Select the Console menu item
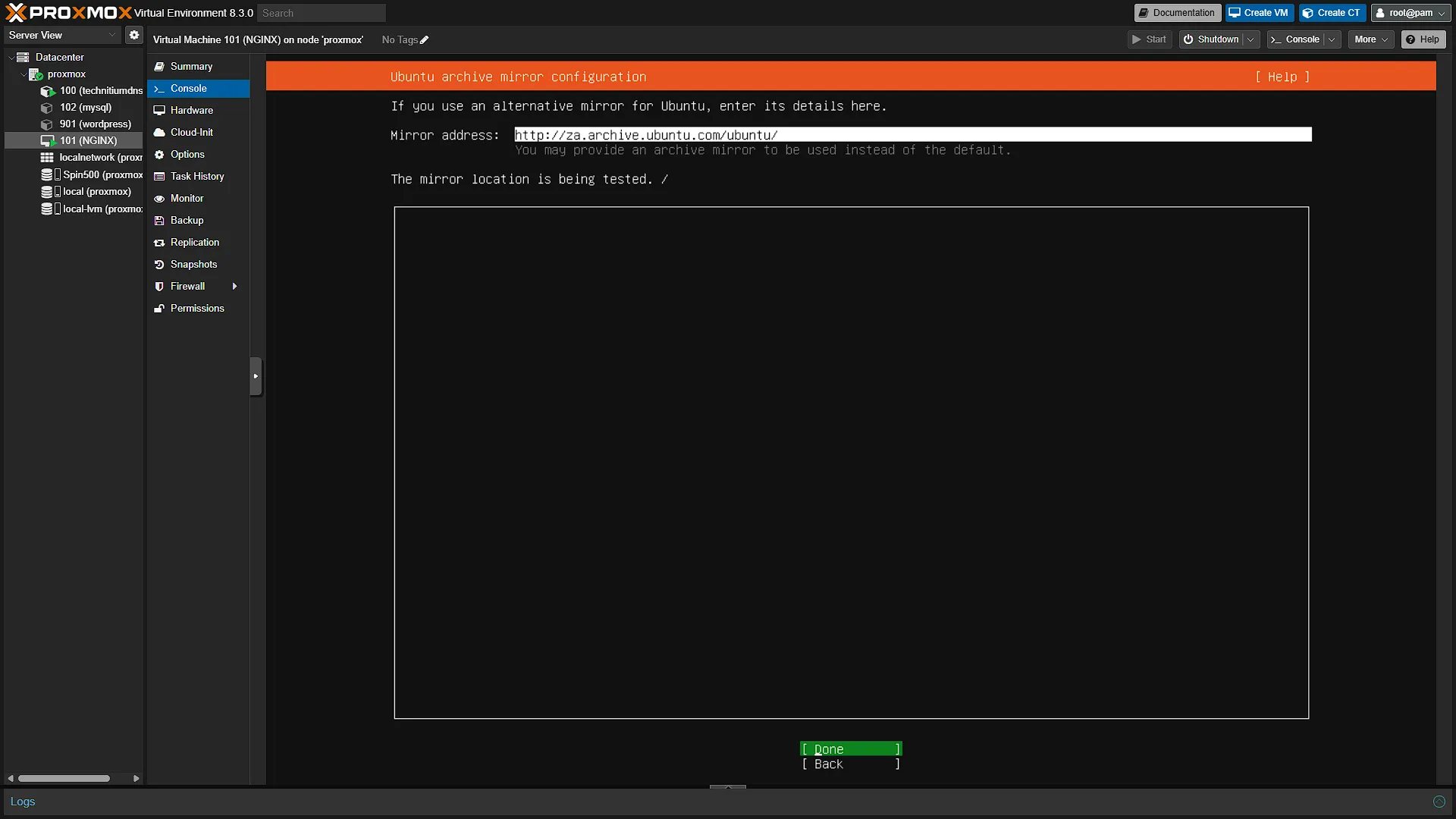The width and height of the screenshot is (1456, 819). 198,89
